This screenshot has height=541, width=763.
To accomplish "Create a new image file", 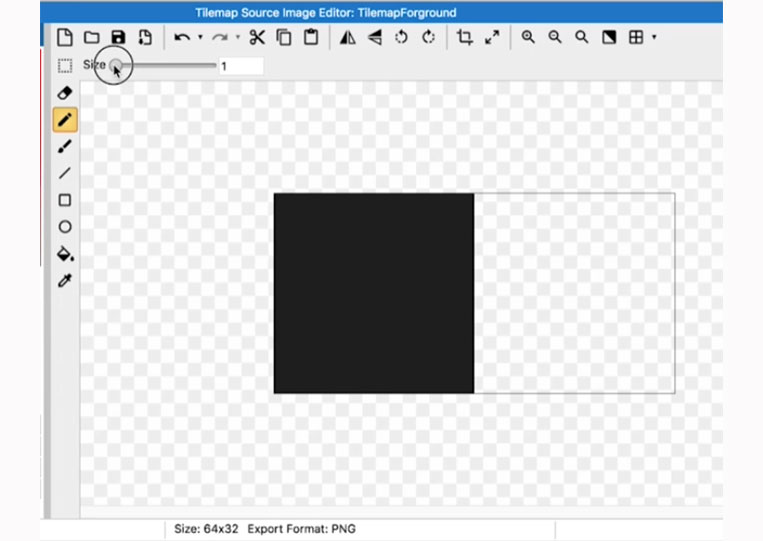I will (x=65, y=37).
